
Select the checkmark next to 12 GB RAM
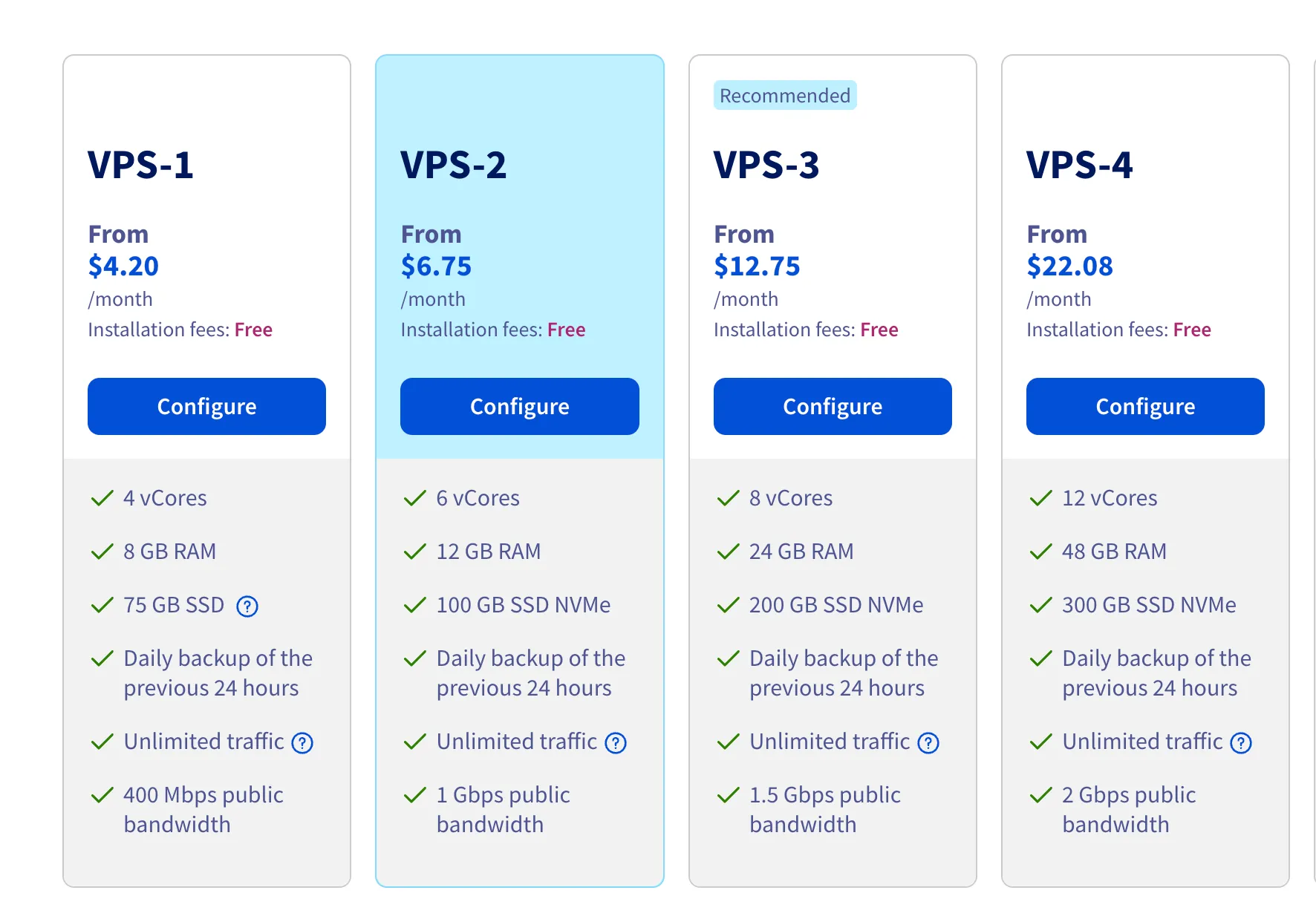(x=414, y=552)
